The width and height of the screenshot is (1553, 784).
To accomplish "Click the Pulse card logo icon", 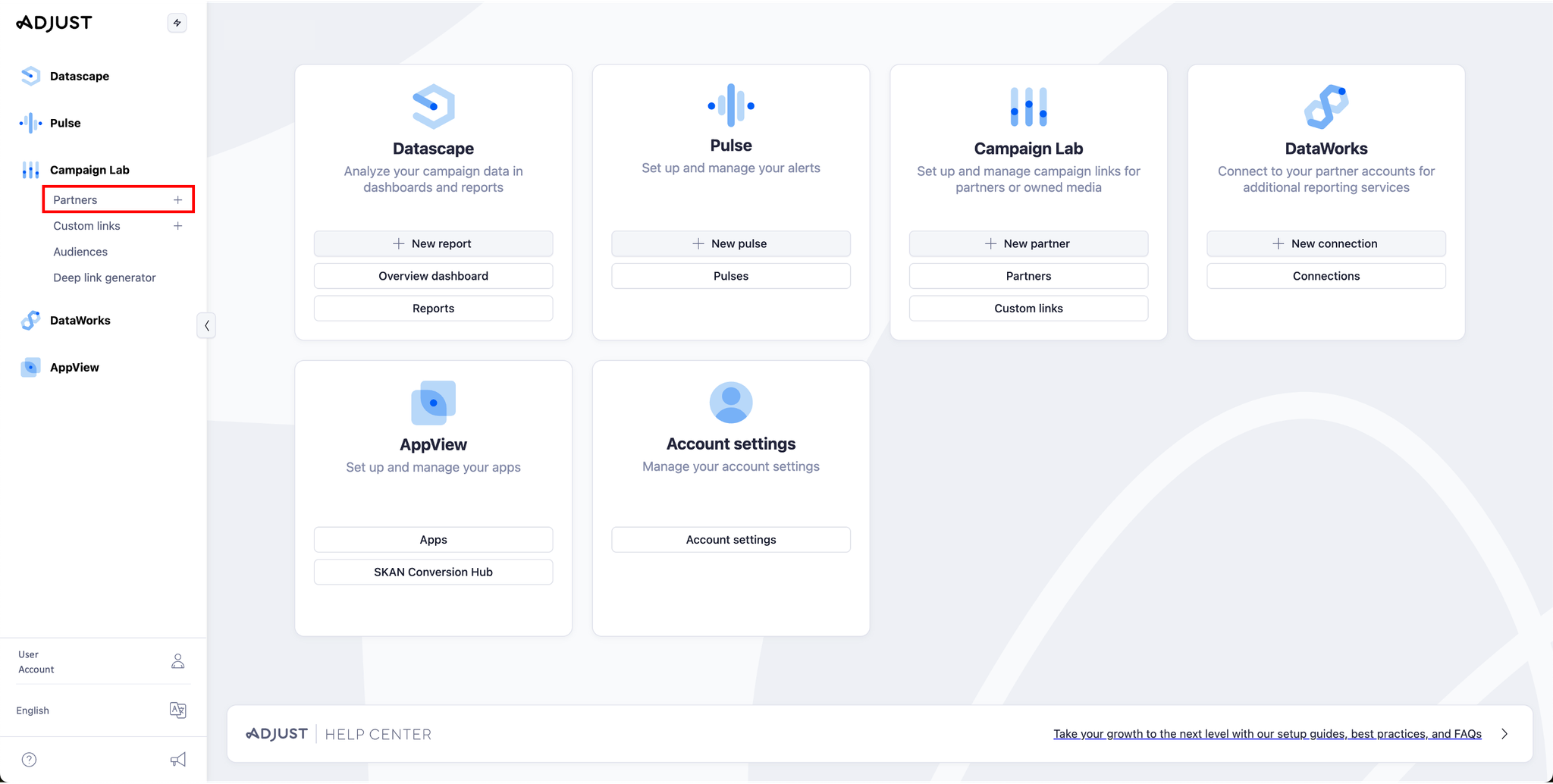I will pyautogui.click(x=731, y=105).
